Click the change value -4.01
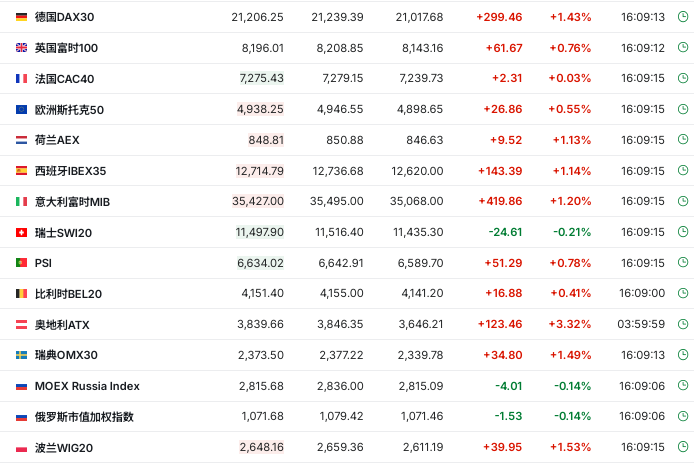This screenshot has height=464, width=699. click(509, 386)
